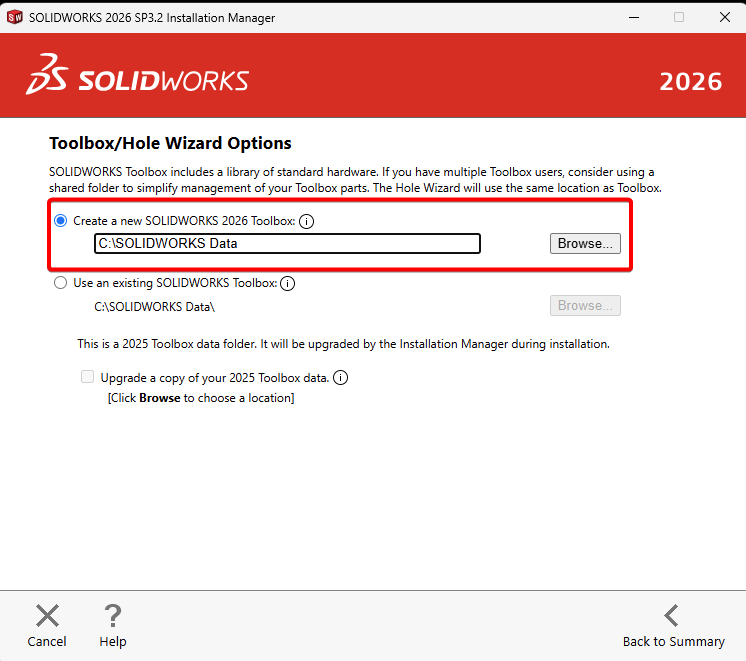The height and width of the screenshot is (661, 746).
Task: Click the [Click Browse to choose a location] text
Action: 201,398
